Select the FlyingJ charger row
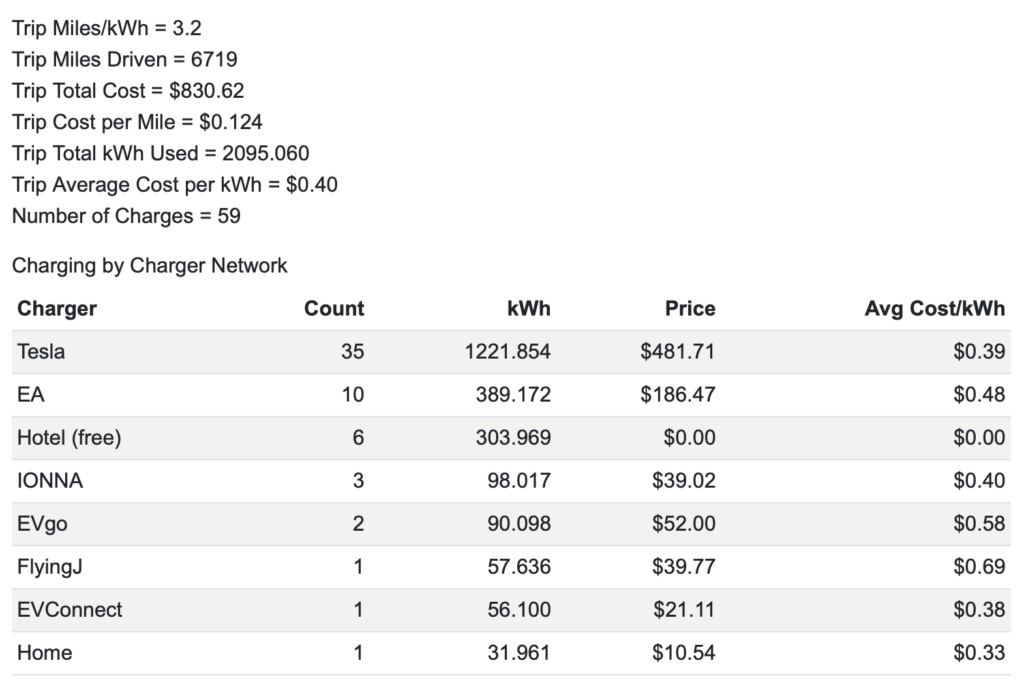Screen dimensions: 1024x695 pos(511,567)
